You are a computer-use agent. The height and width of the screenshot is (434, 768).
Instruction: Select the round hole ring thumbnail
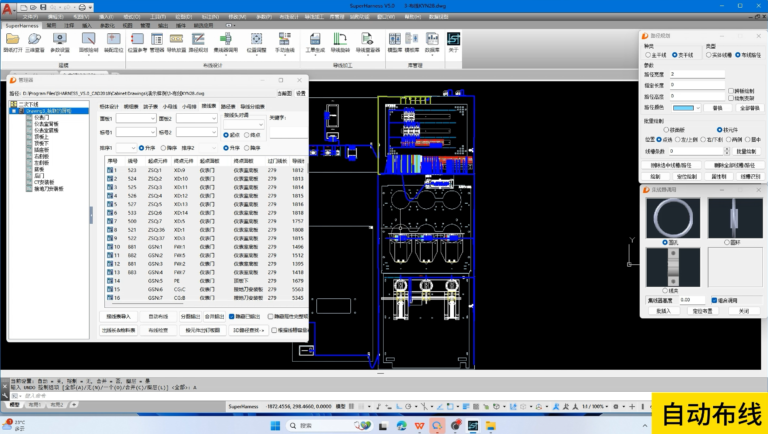[x=673, y=218]
